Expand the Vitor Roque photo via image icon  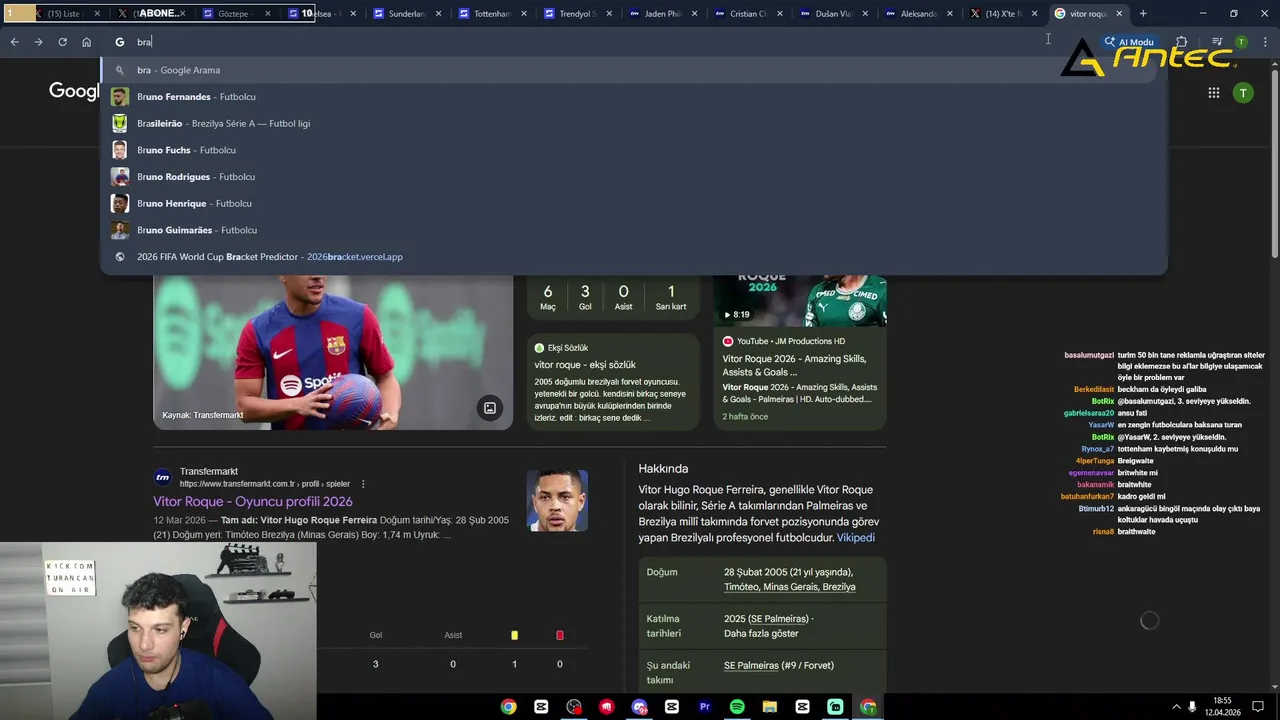click(490, 408)
